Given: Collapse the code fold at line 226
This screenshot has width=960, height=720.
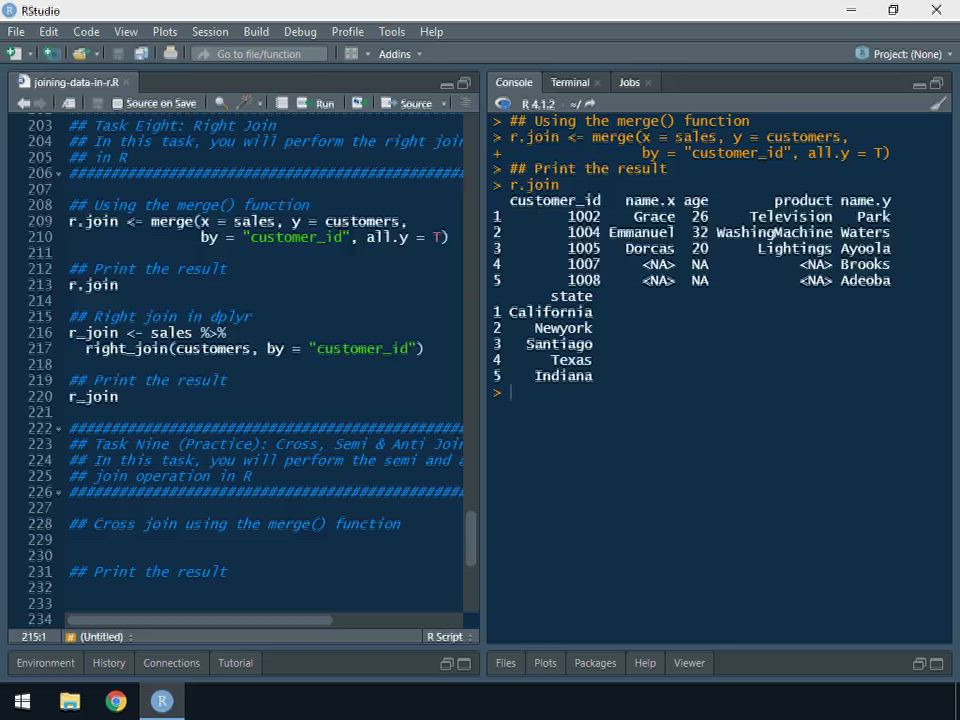Looking at the screenshot, I should coord(59,493).
